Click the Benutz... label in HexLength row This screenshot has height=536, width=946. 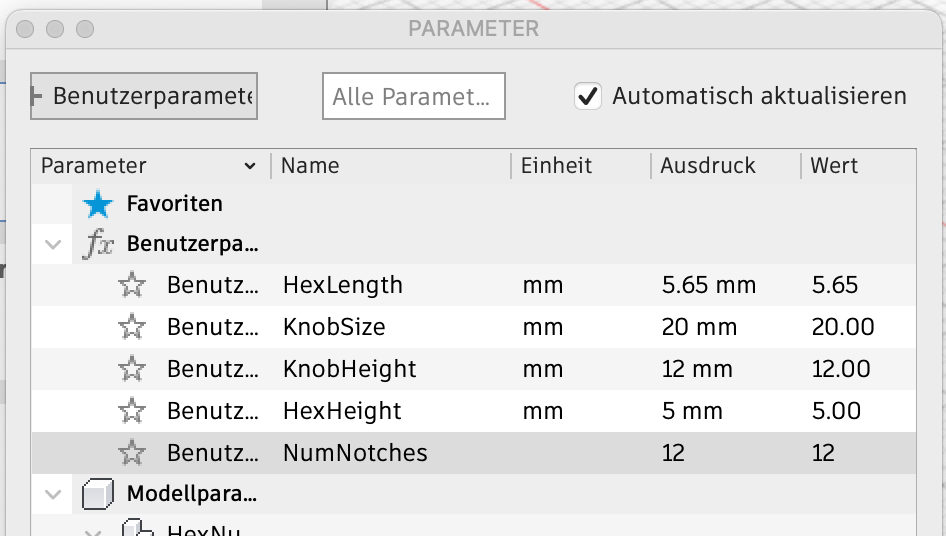click(x=213, y=285)
